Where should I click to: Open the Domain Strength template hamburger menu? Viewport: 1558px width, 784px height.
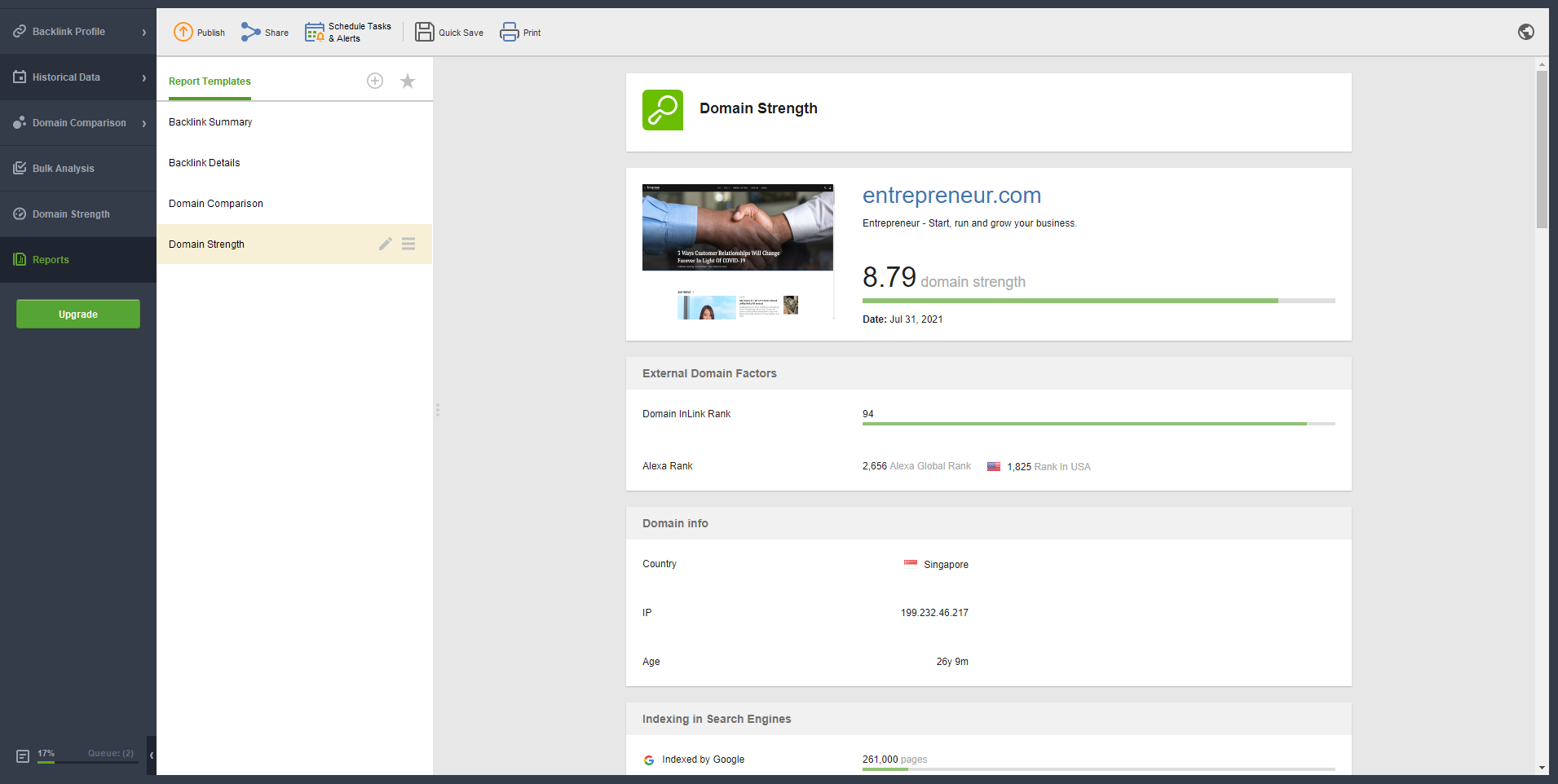[408, 244]
